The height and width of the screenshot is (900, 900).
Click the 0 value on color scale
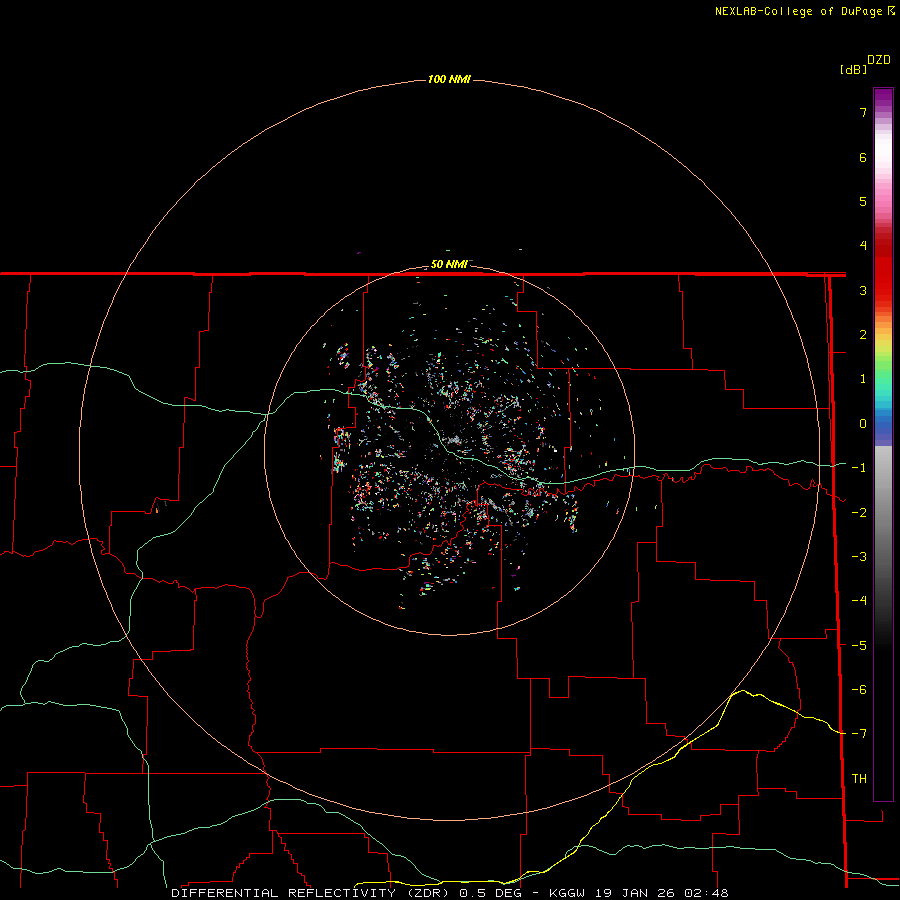[863, 424]
